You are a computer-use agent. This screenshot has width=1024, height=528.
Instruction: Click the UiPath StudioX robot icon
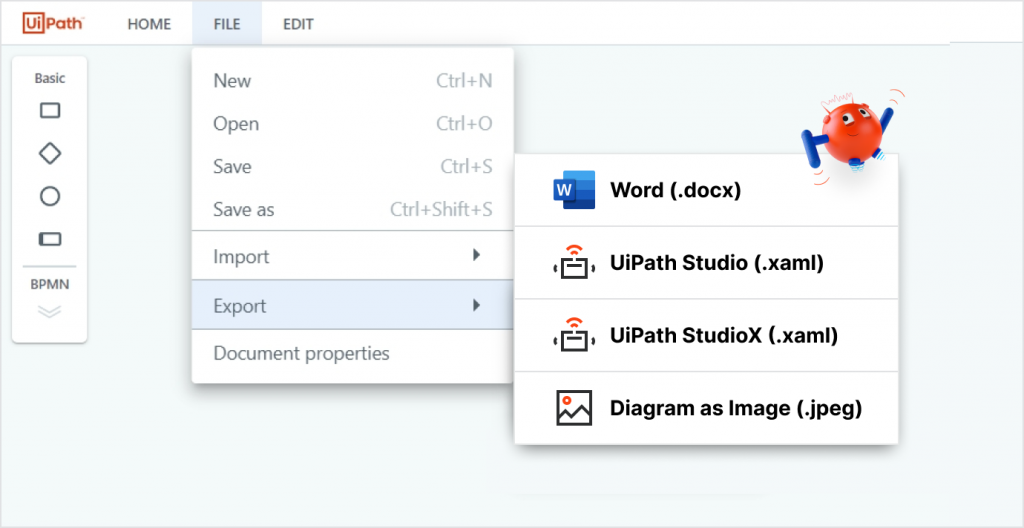[x=573, y=335]
